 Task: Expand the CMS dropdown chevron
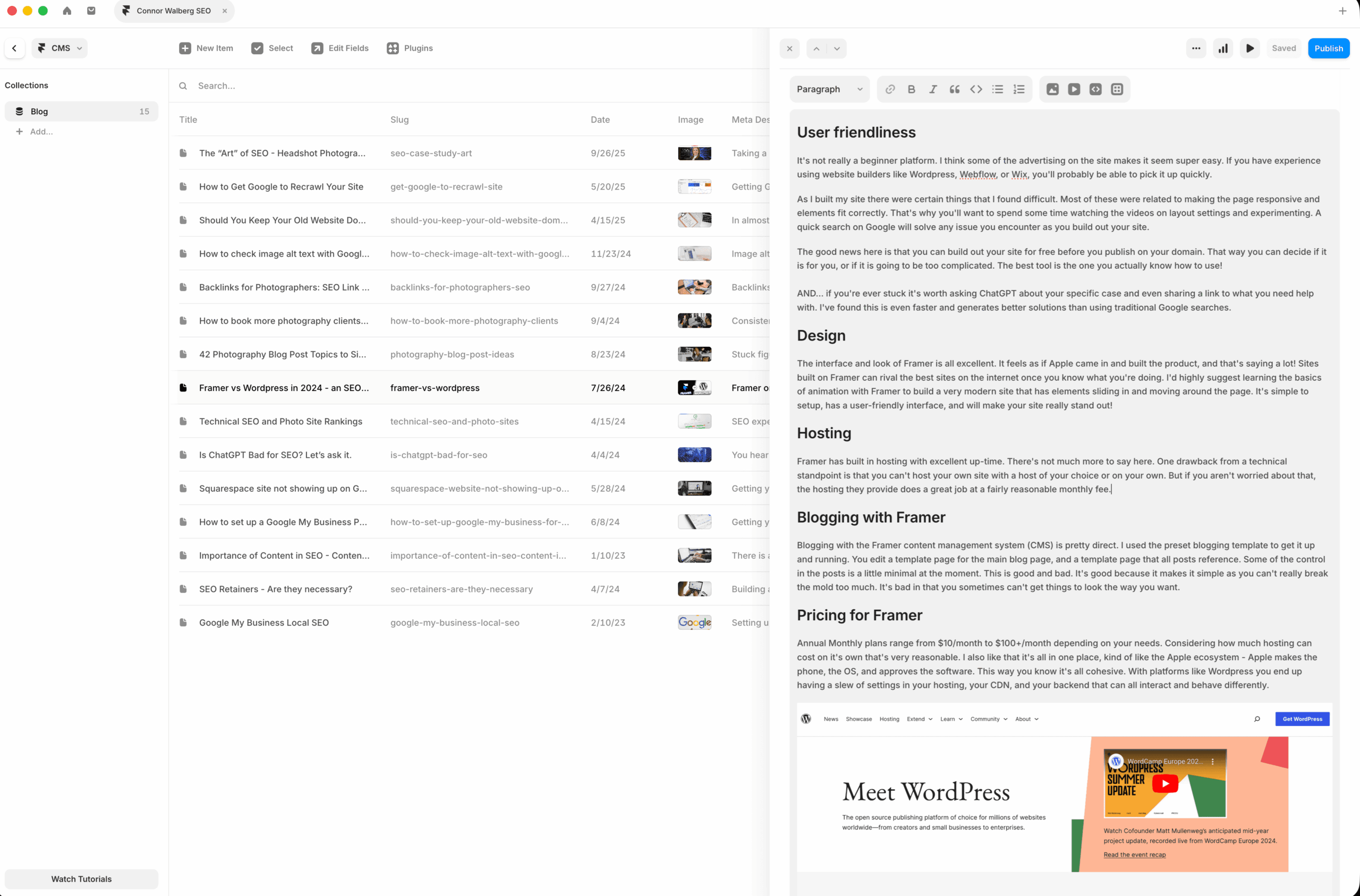coord(80,48)
